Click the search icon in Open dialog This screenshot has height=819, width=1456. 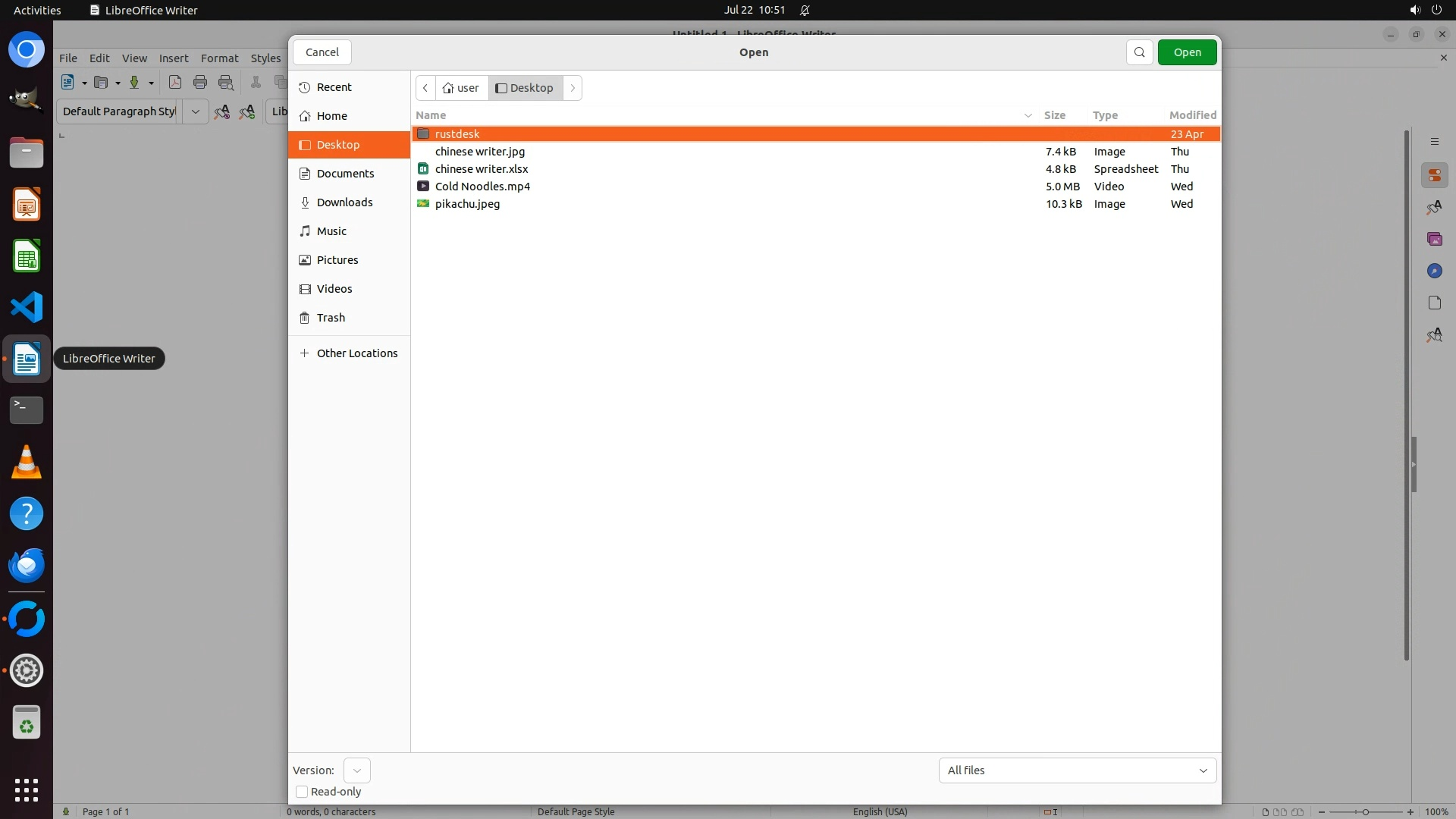click(x=1139, y=52)
